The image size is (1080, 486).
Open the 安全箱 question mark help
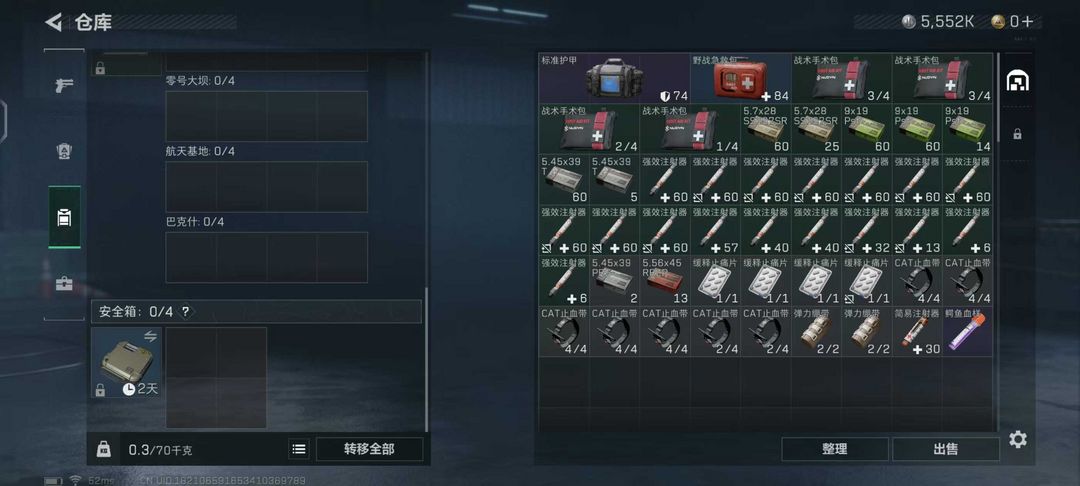(185, 312)
